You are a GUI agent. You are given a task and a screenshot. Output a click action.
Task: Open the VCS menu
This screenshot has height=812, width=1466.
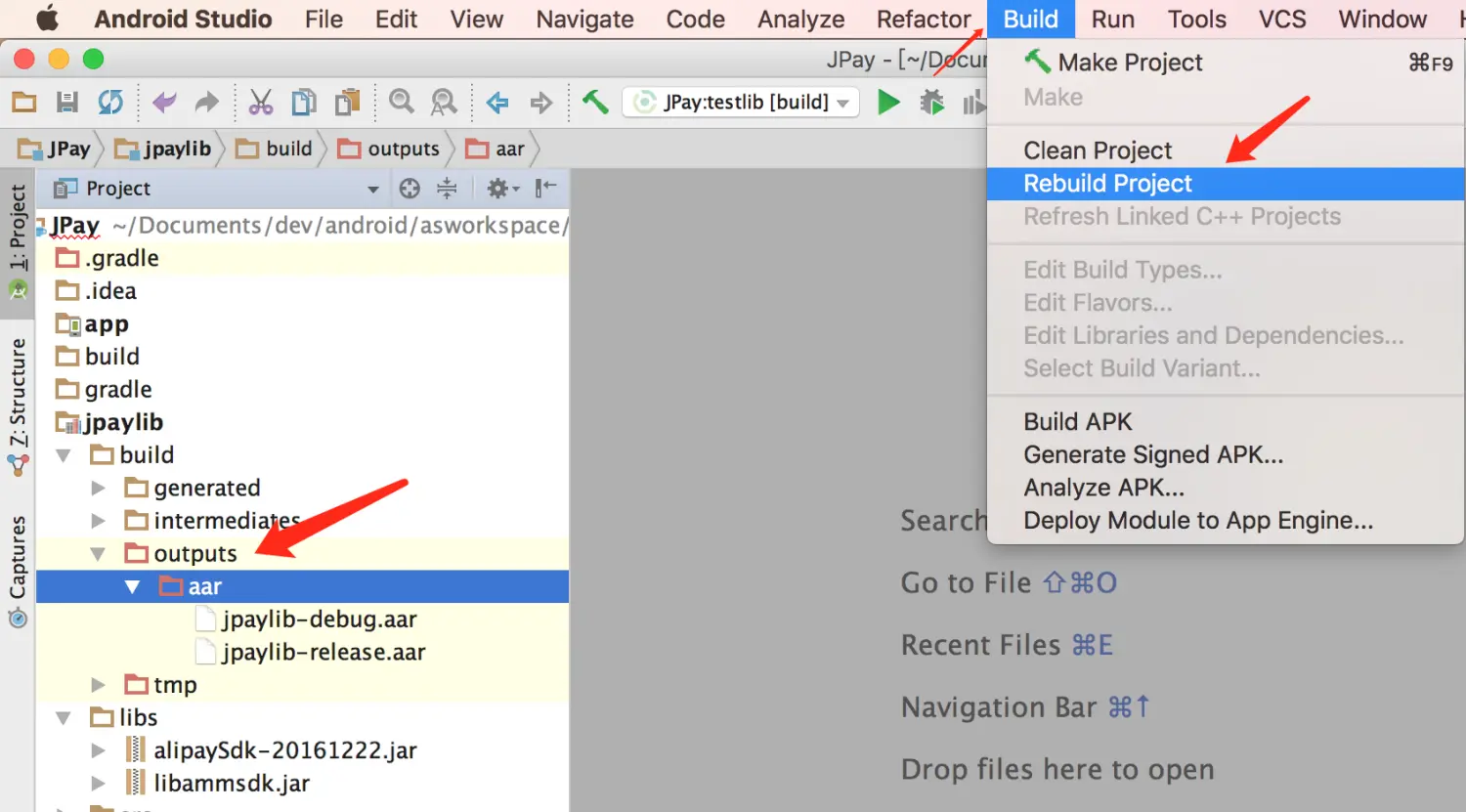tap(1282, 19)
